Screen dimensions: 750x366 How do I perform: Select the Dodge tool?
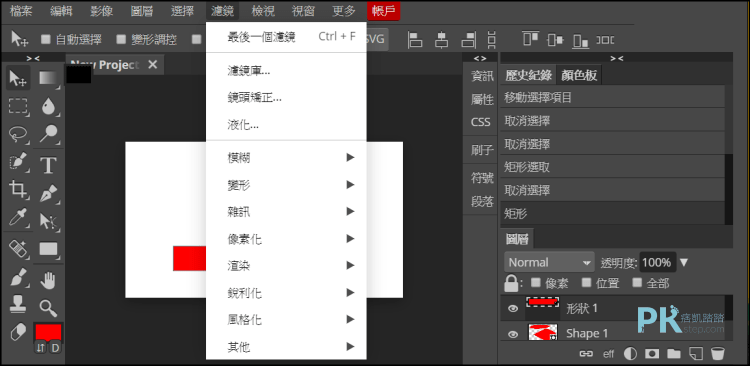click(x=48, y=134)
